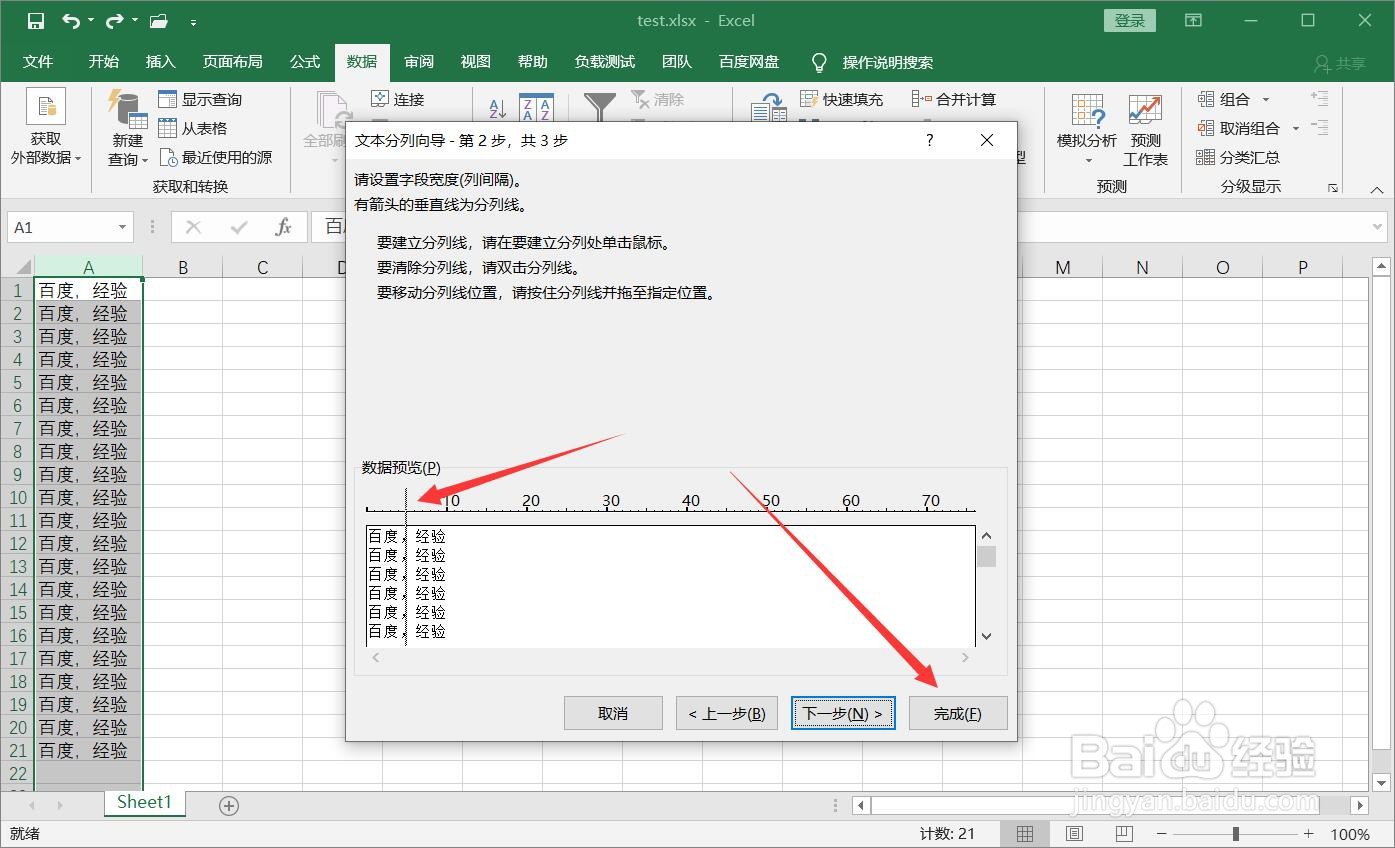Switch to the 公式 ribbon tab
This screenshot has width=1395, height=848.
coord(304,62)
